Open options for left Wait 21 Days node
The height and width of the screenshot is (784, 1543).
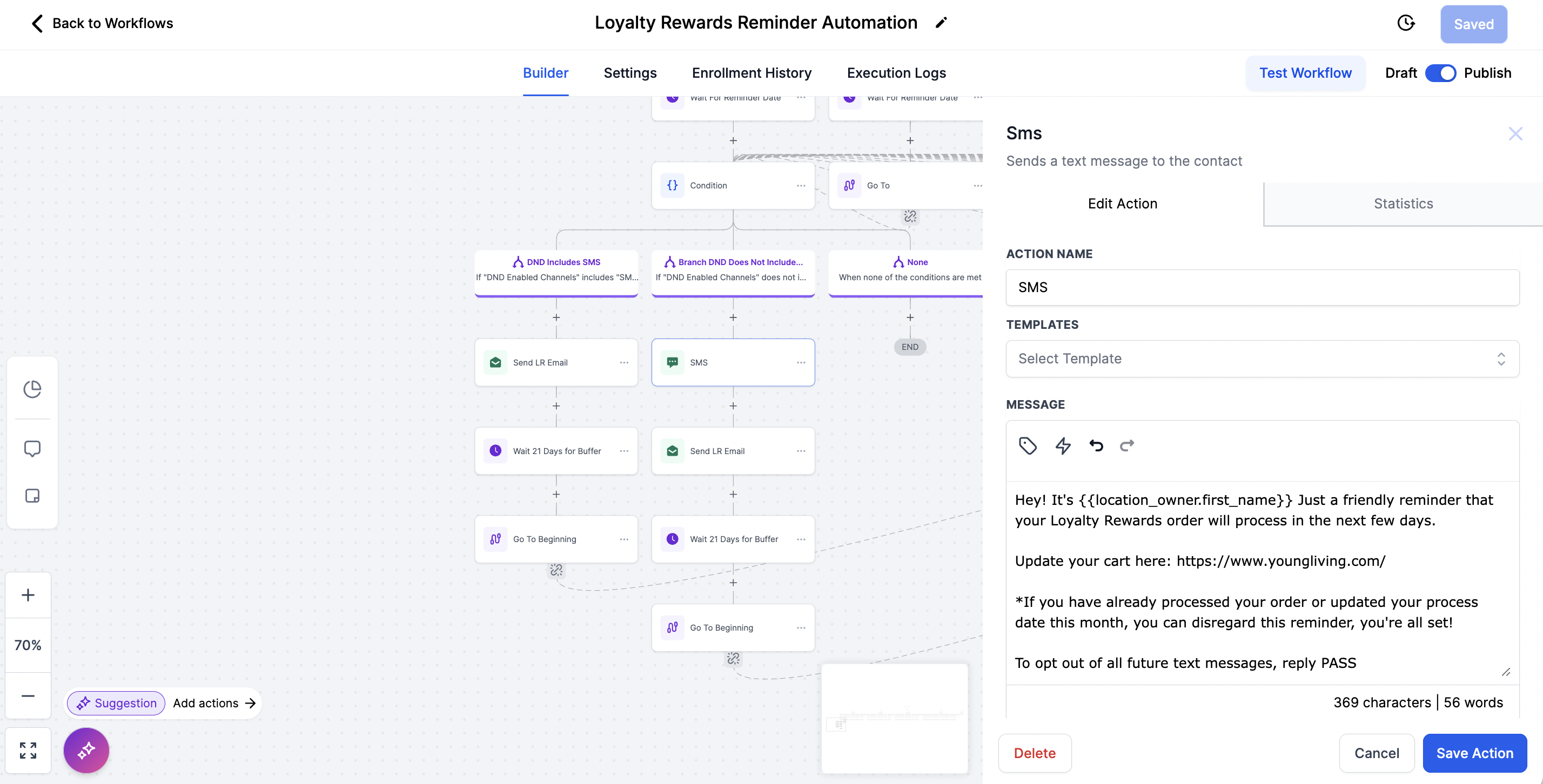click(x=624, y=451)
